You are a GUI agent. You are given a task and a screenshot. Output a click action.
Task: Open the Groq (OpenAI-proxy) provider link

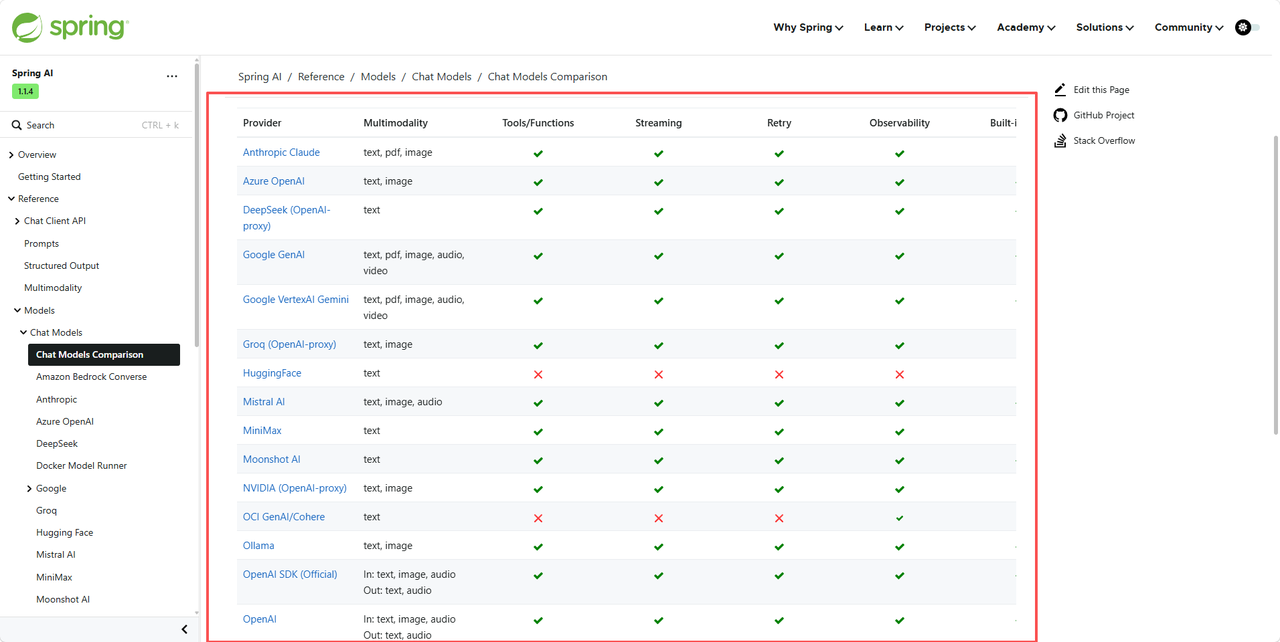(289, 344)
